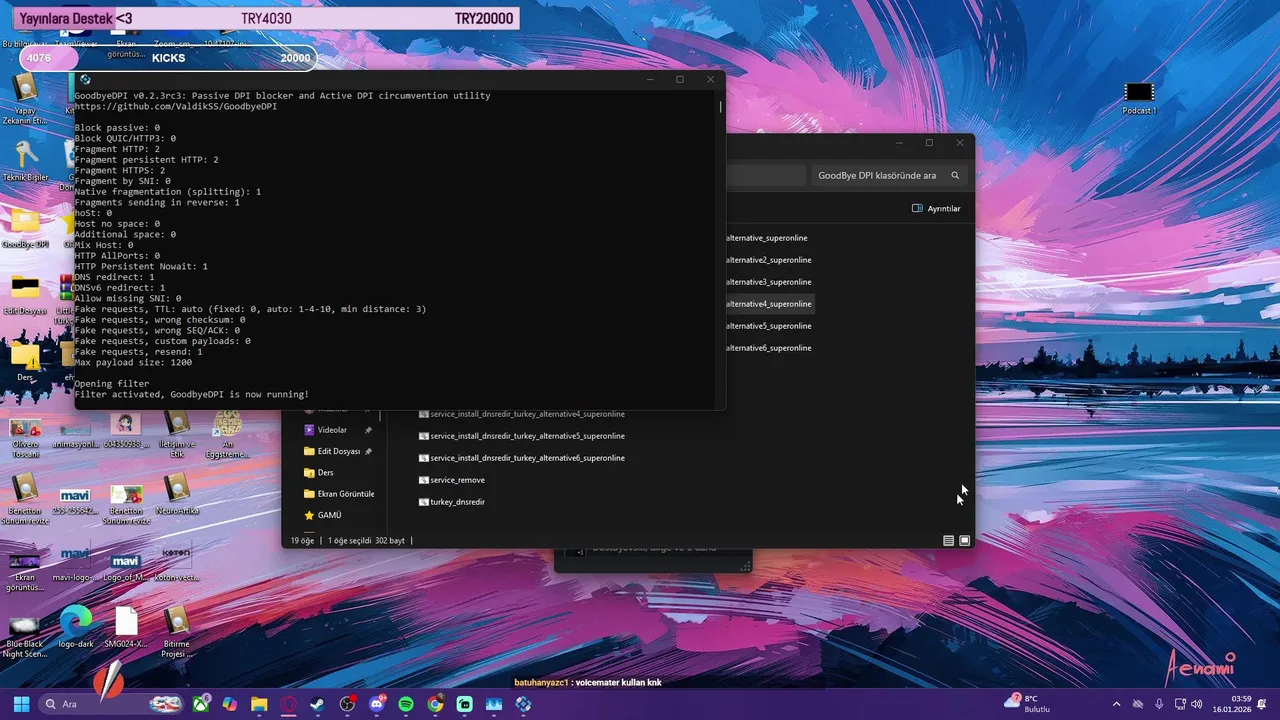Select Ders desktop folder icon

(x=25, y=362)
